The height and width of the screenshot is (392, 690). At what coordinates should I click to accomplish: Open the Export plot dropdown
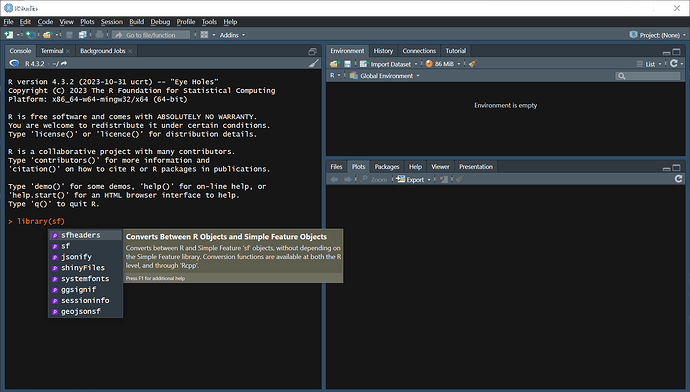(413, 180)
